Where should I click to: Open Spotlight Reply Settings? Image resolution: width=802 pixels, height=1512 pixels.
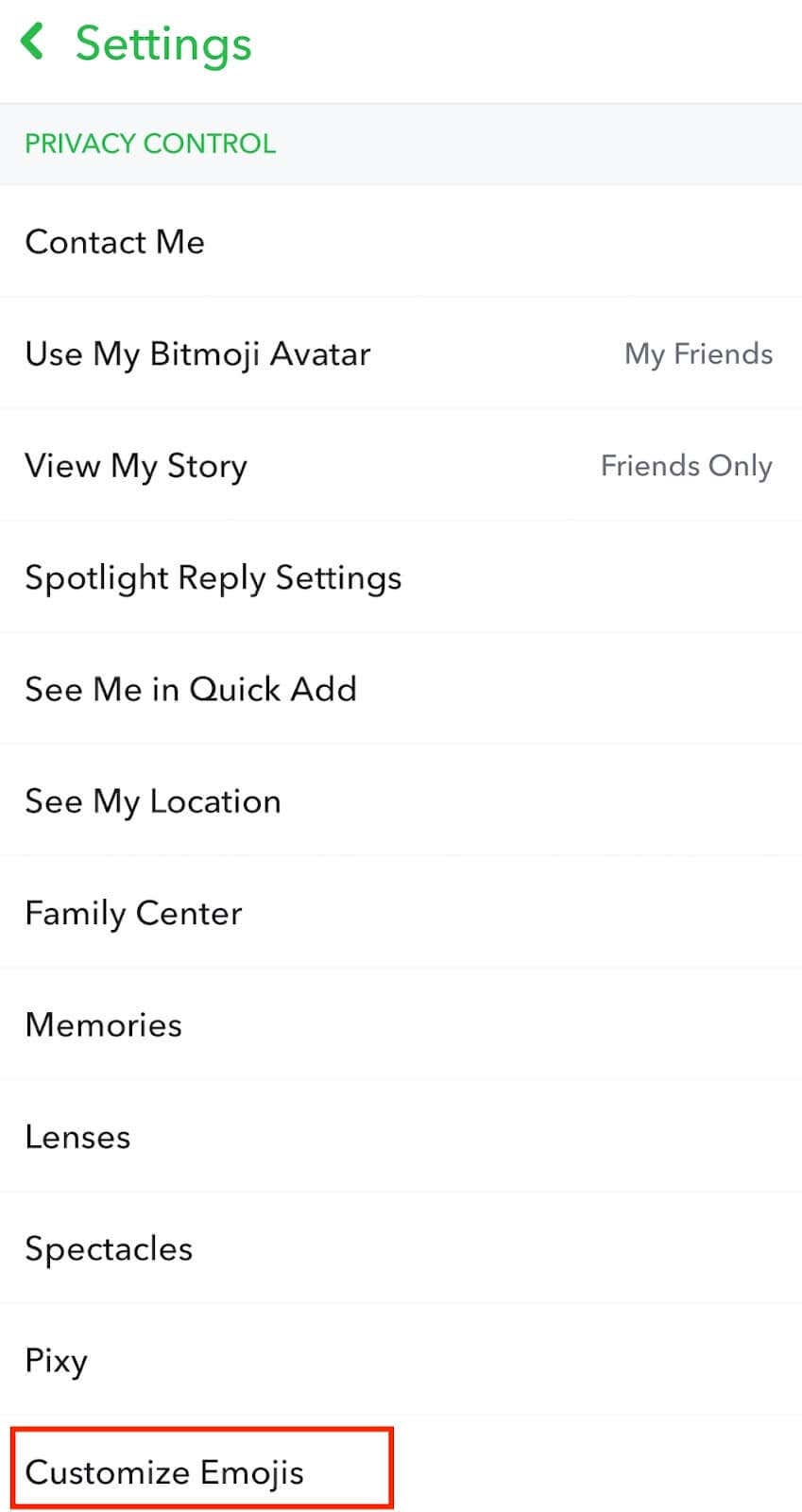213,577
